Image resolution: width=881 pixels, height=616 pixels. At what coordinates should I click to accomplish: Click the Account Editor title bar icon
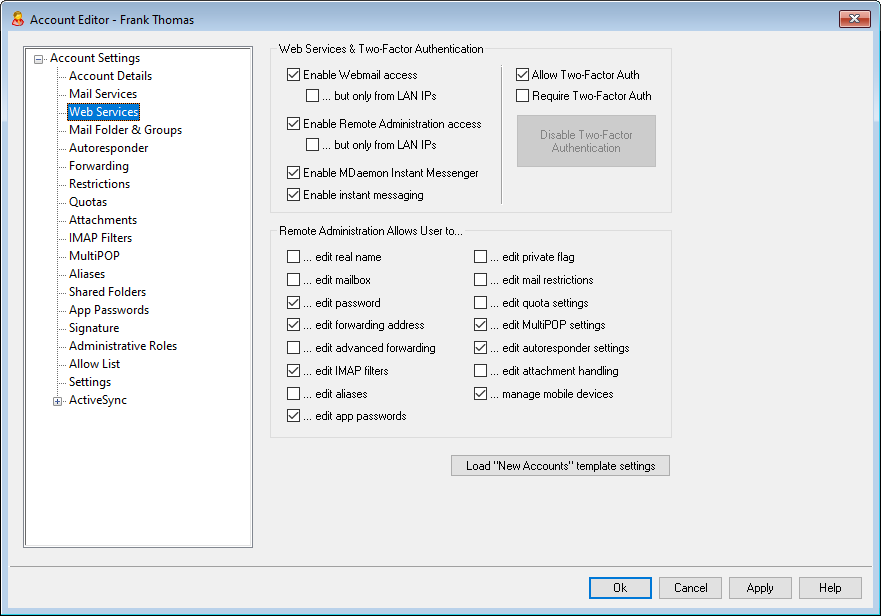point(17,19)
